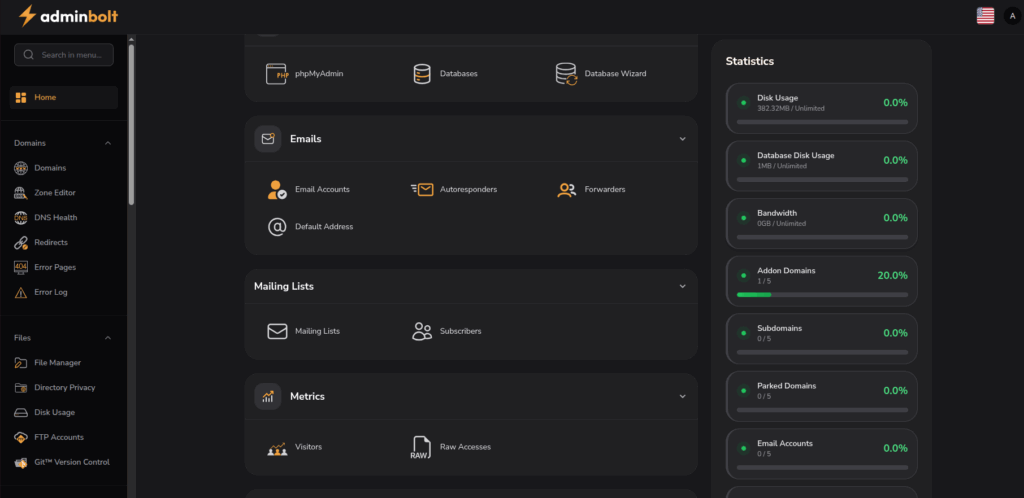Open File Manager in sidebar

click(x=57, y=363)
